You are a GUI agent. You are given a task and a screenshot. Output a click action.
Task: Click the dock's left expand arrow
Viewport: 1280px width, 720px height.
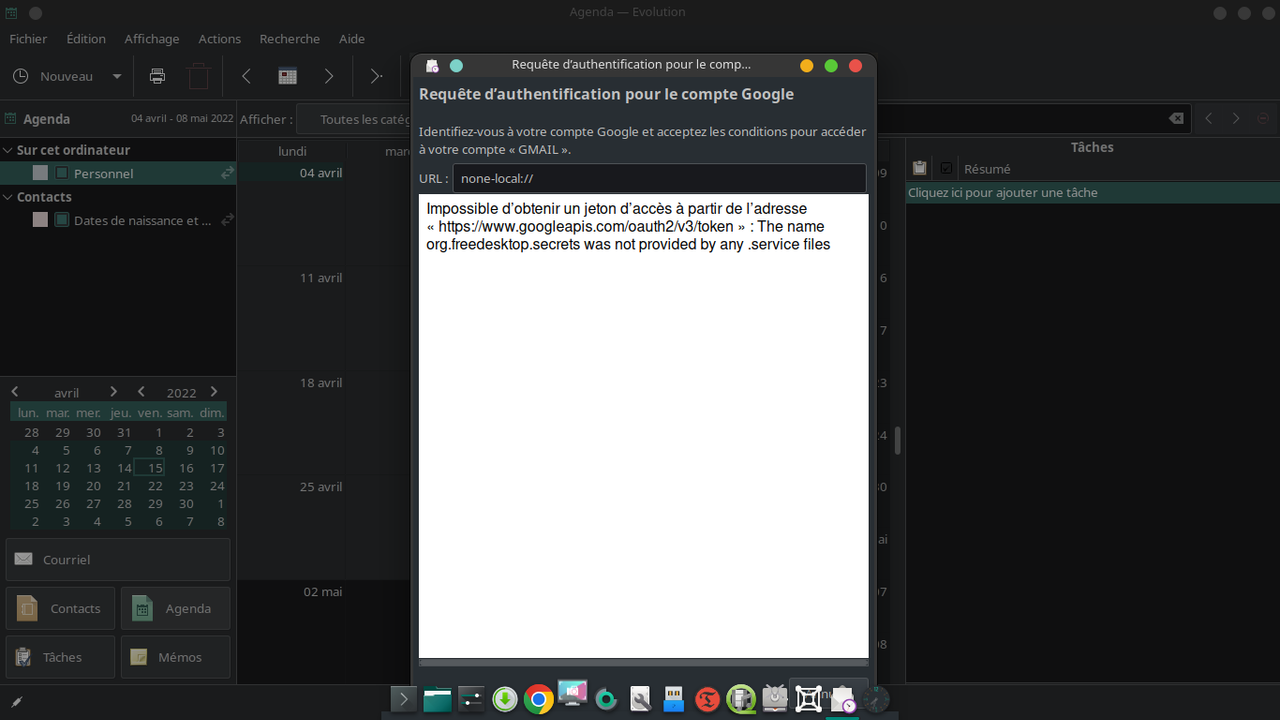tap(403, 699)
